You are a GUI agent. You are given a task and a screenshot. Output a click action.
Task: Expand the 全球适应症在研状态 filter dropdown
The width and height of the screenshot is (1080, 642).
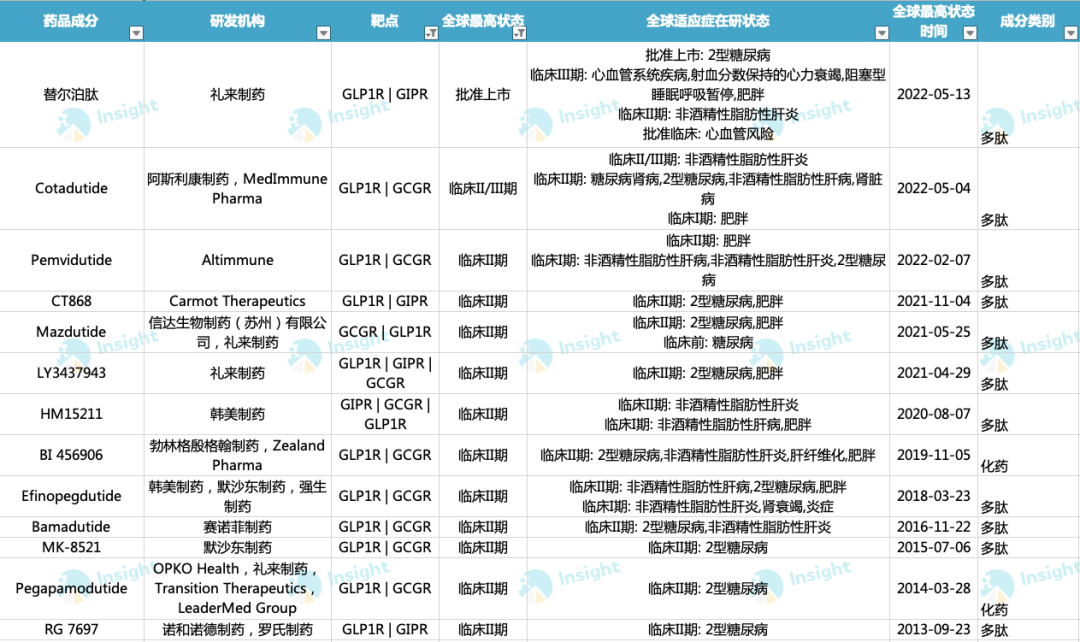881,33
